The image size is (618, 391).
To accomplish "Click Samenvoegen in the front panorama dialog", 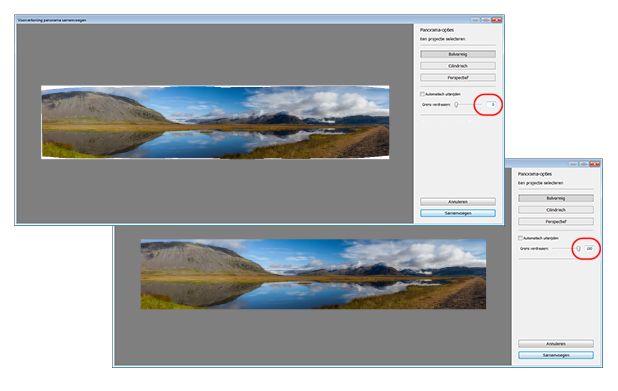I will pyautogui.click(x=458, y=213).
